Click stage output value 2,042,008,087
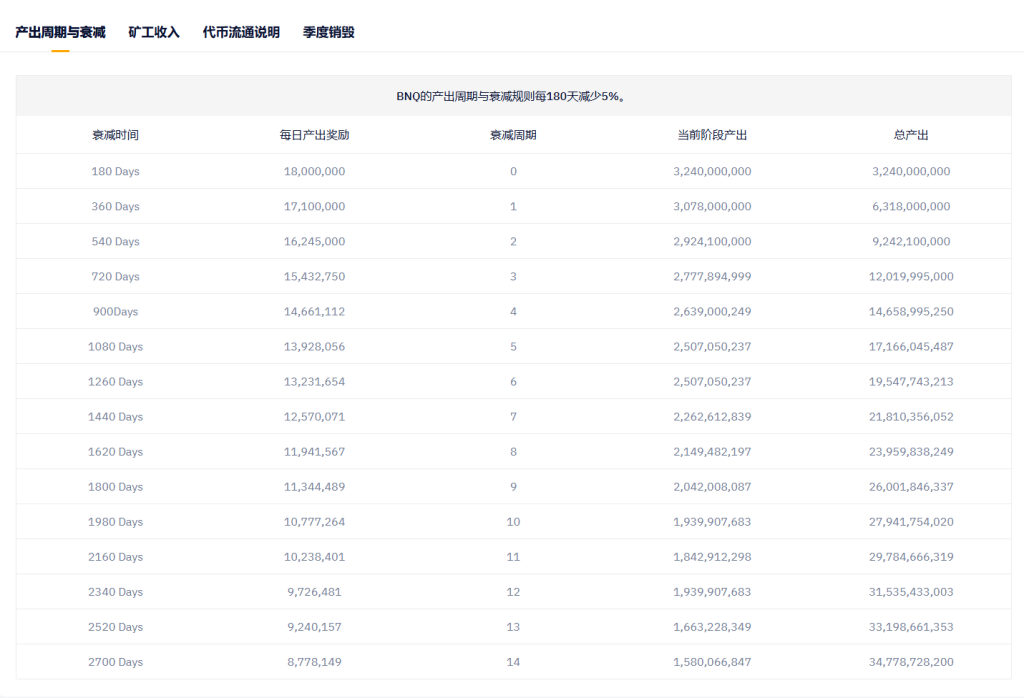Image resolution: width=1024 pixels, height=698 pixels. (712, 487)
